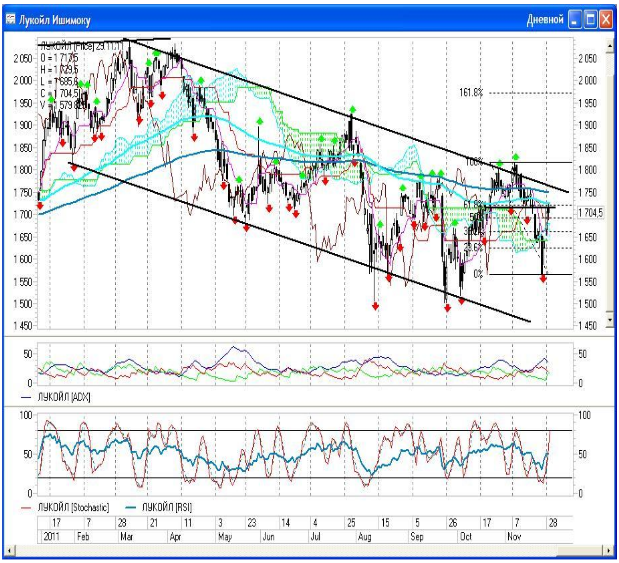Click the Nov month label on time axis
Viewport: 619px width, 563px height.
pyautogui.click(x=514, y=536)
